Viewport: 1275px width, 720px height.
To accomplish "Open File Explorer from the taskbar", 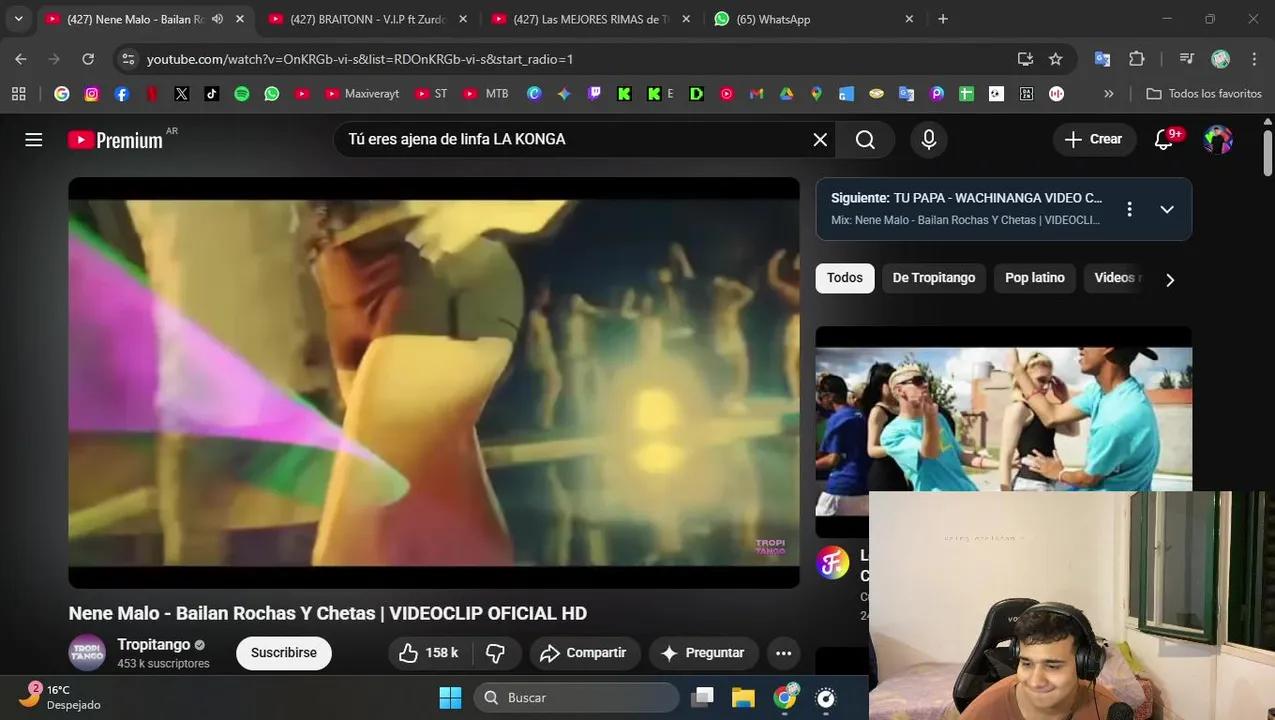I will [x=743, y=698].
